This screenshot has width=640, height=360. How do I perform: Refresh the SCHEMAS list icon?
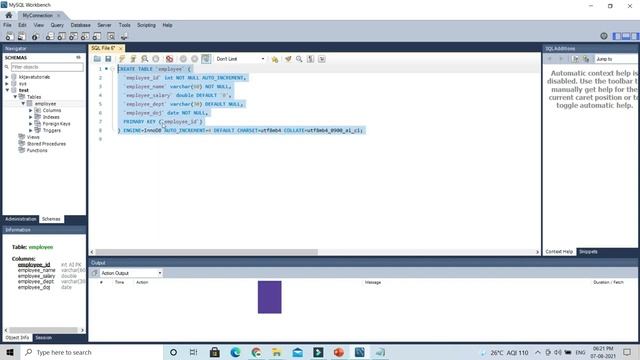[78, 58]
